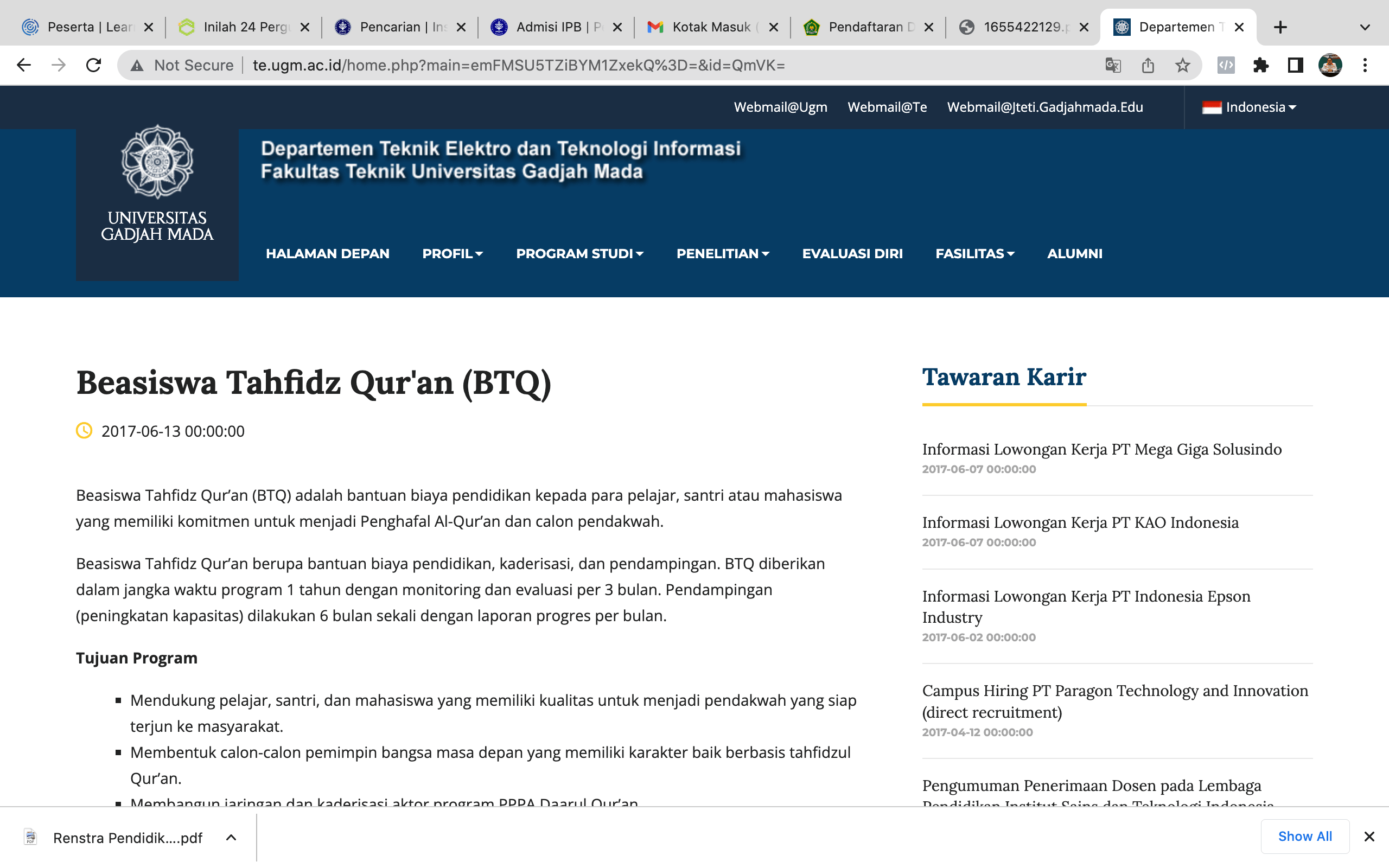Click the Google Translate icon in address bar
The height and width of the screenshot is (868, 1389).
[x=1113, y=65]
